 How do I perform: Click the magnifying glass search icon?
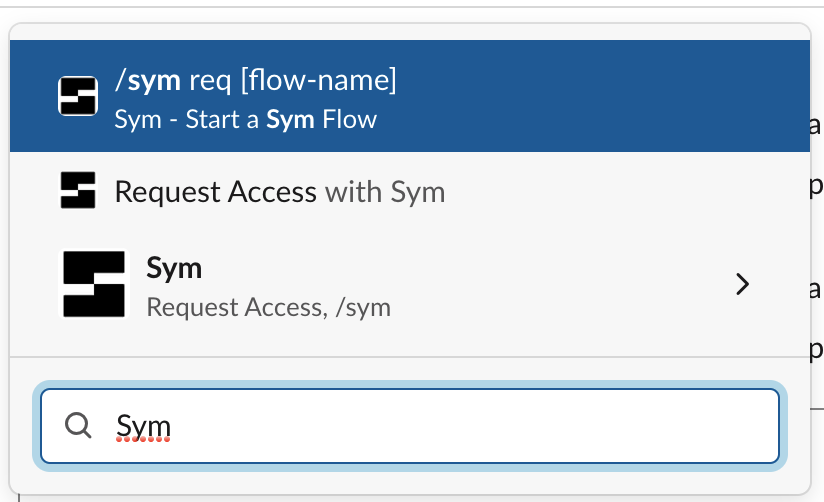[x=78, y=426]
